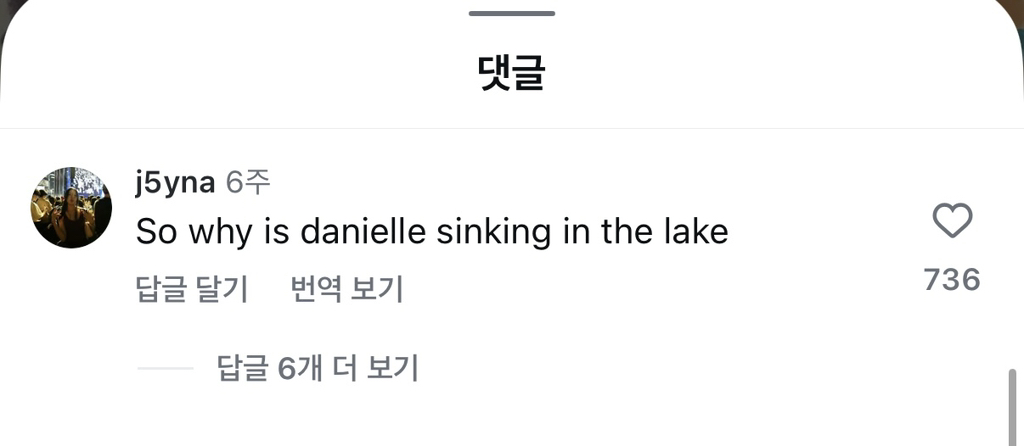
Task: Click the 6주 timestamp beside j5yna
Action: (248, 182)
